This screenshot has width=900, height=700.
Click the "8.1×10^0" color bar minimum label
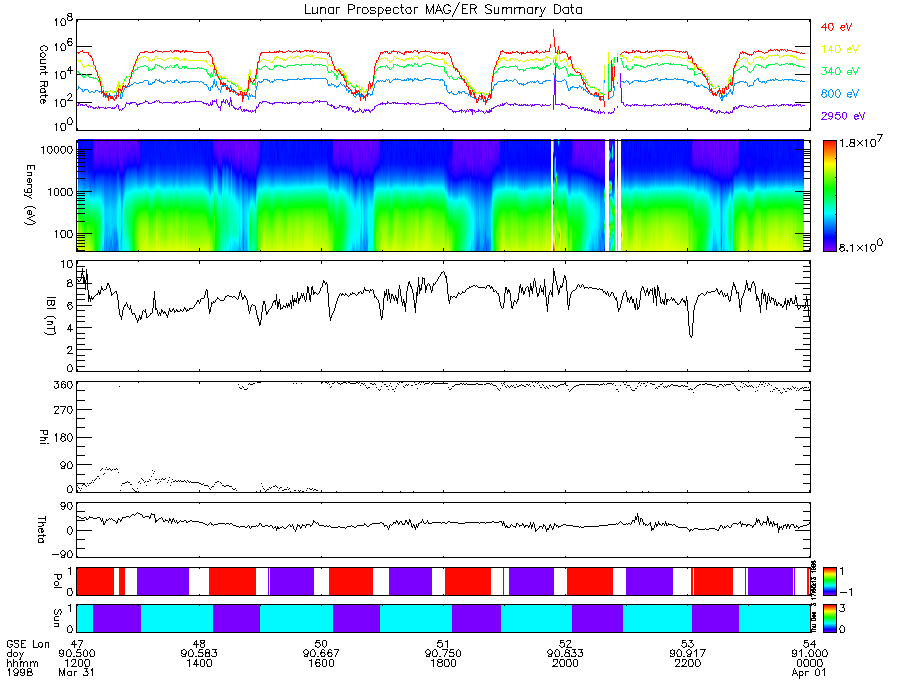[x=861, y=247]
